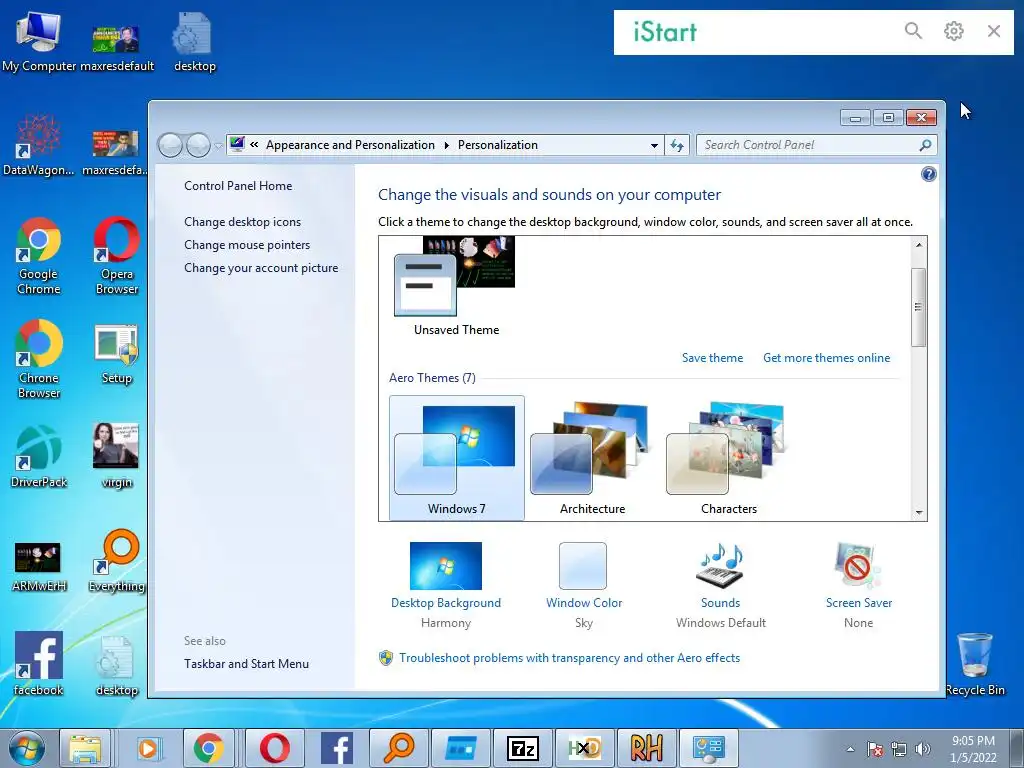Open recent pages dropdown beside forward button
The width and height of the screenshot is (1024, 768).
click(x=217, y=146)
